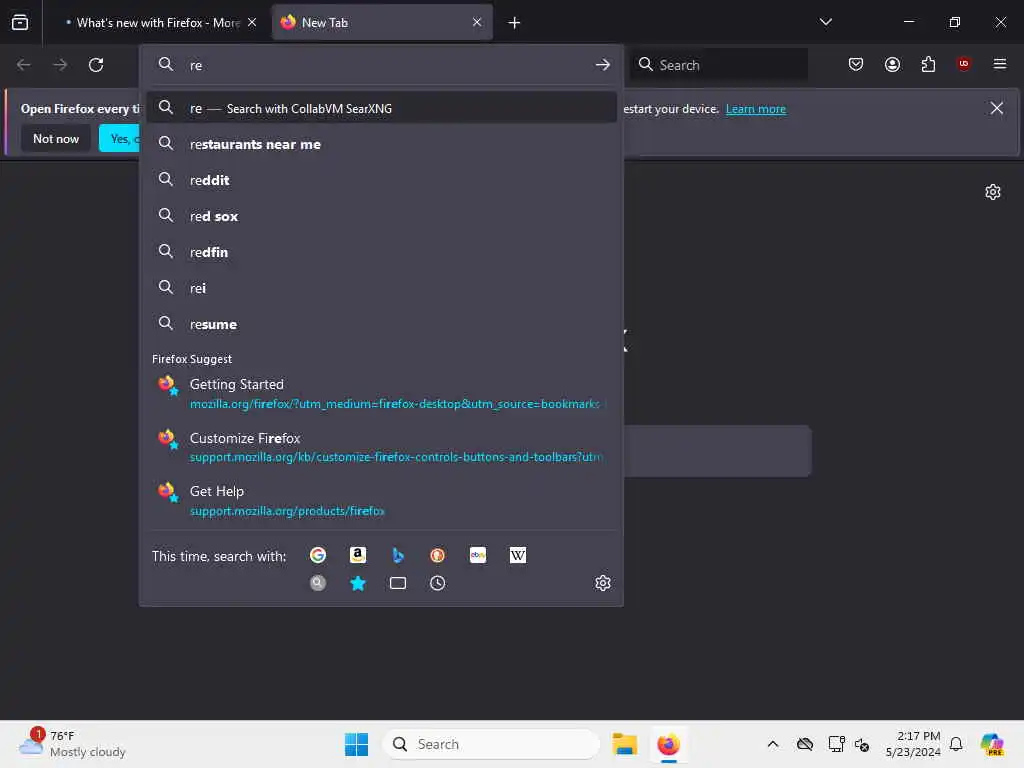Open search settings gear in dropdown
The width and height of the screenshot is (1024, 768).
coord(603,583)
